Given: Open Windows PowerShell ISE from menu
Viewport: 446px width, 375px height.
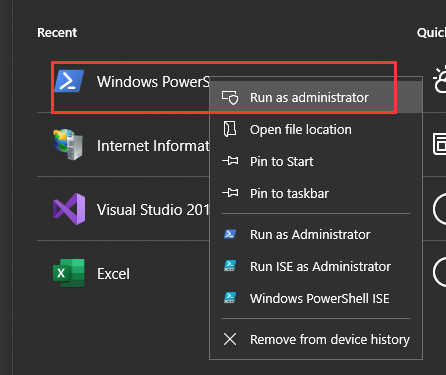Looking at the screenshot, I should pyautogui.click(x=316, y=298).
